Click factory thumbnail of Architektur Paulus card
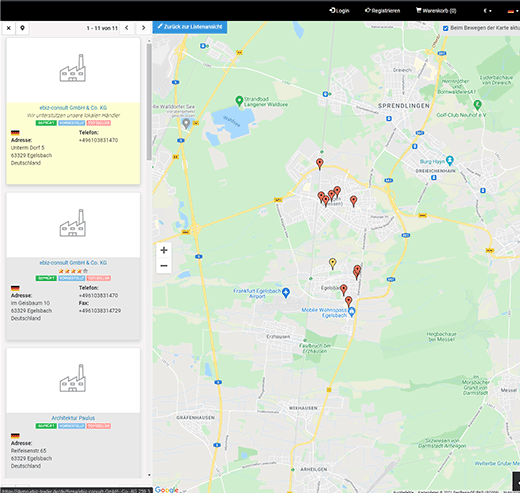 point(73,378)
